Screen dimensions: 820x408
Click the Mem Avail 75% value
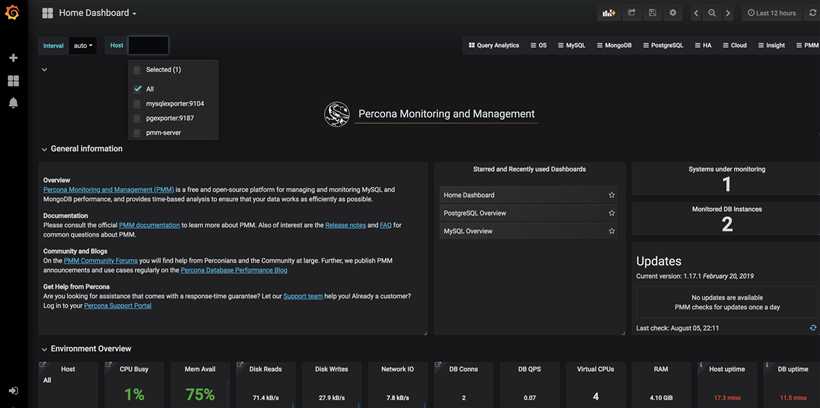[200, 394]
